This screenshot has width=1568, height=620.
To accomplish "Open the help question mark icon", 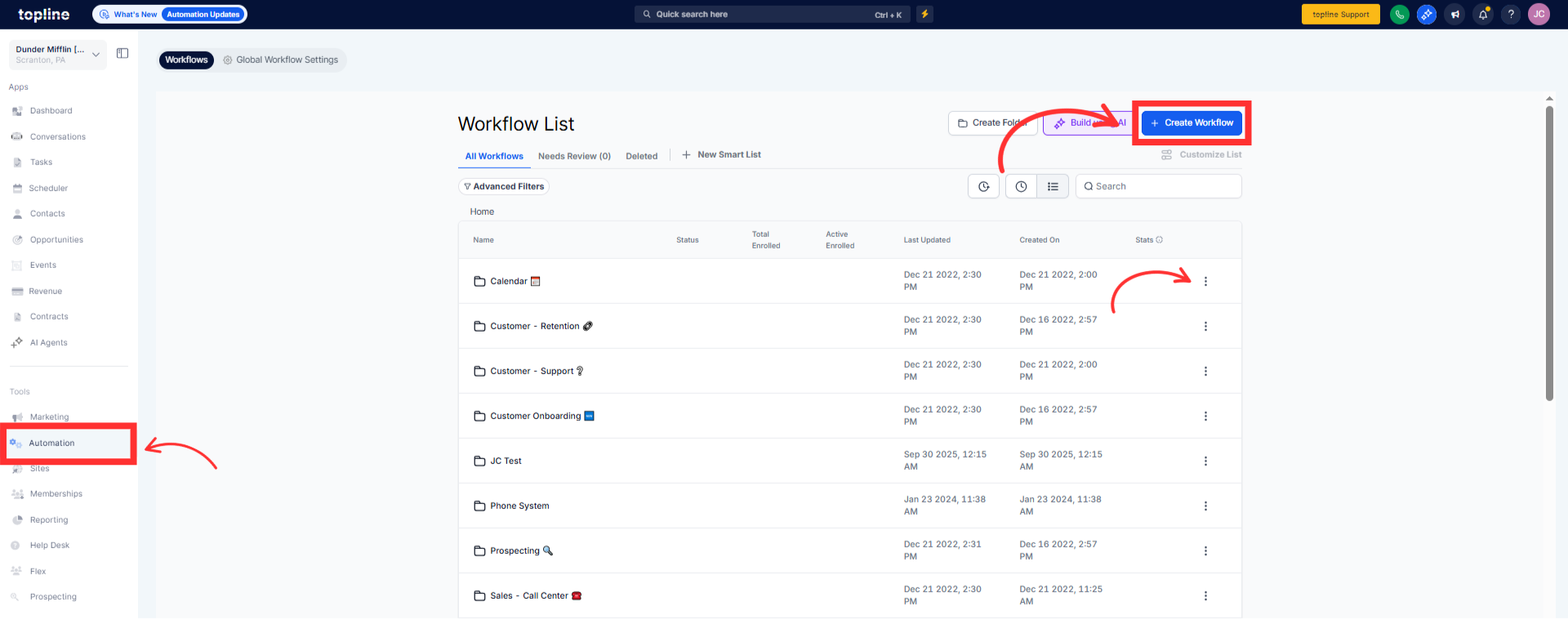I will (x=1511, y=15).
